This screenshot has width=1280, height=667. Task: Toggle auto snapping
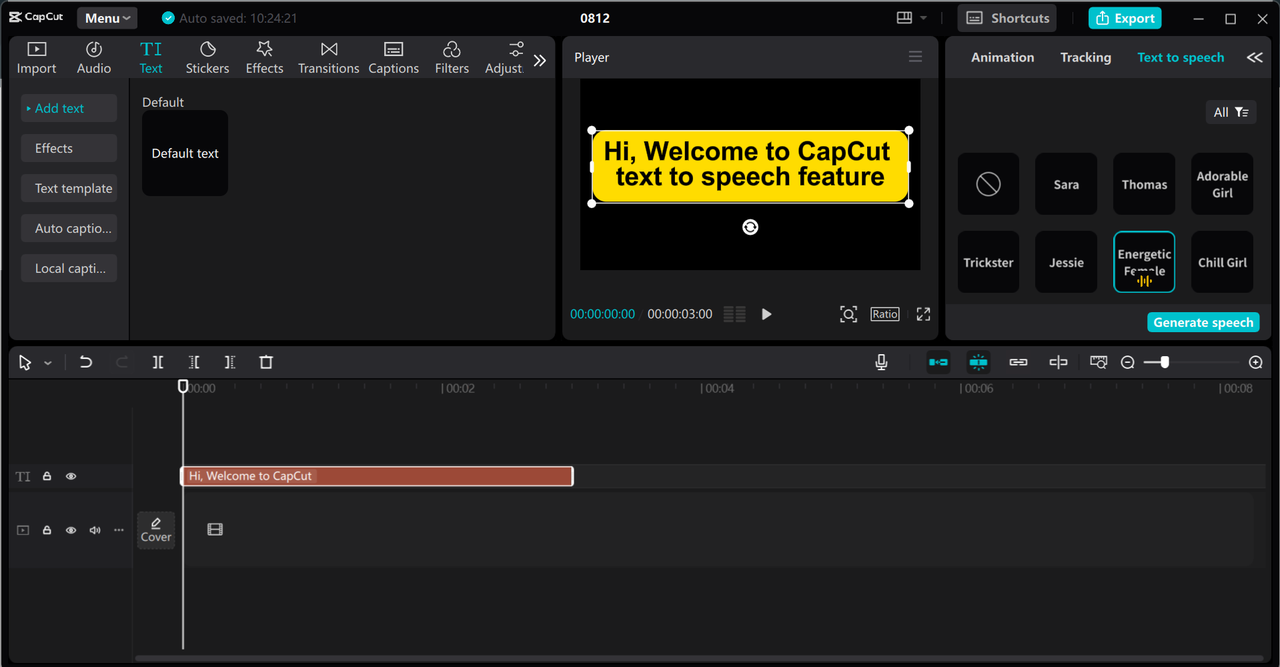[978, 362]
